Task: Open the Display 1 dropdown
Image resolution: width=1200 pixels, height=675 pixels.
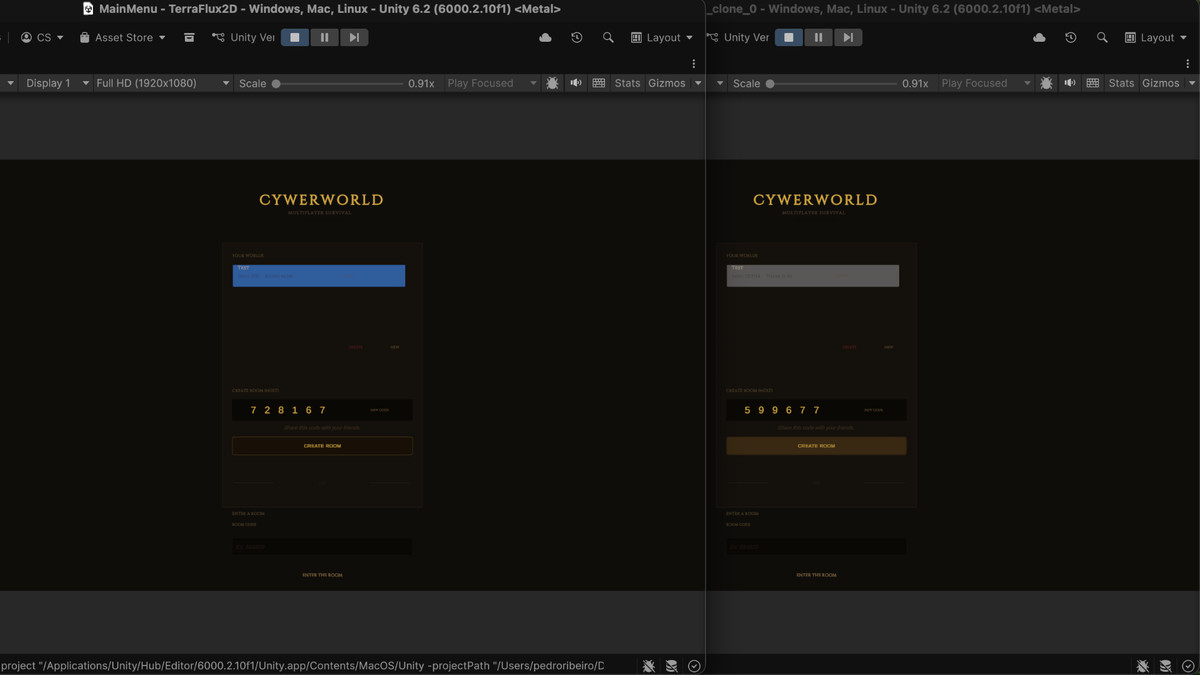Action: [x=56, y=83]
